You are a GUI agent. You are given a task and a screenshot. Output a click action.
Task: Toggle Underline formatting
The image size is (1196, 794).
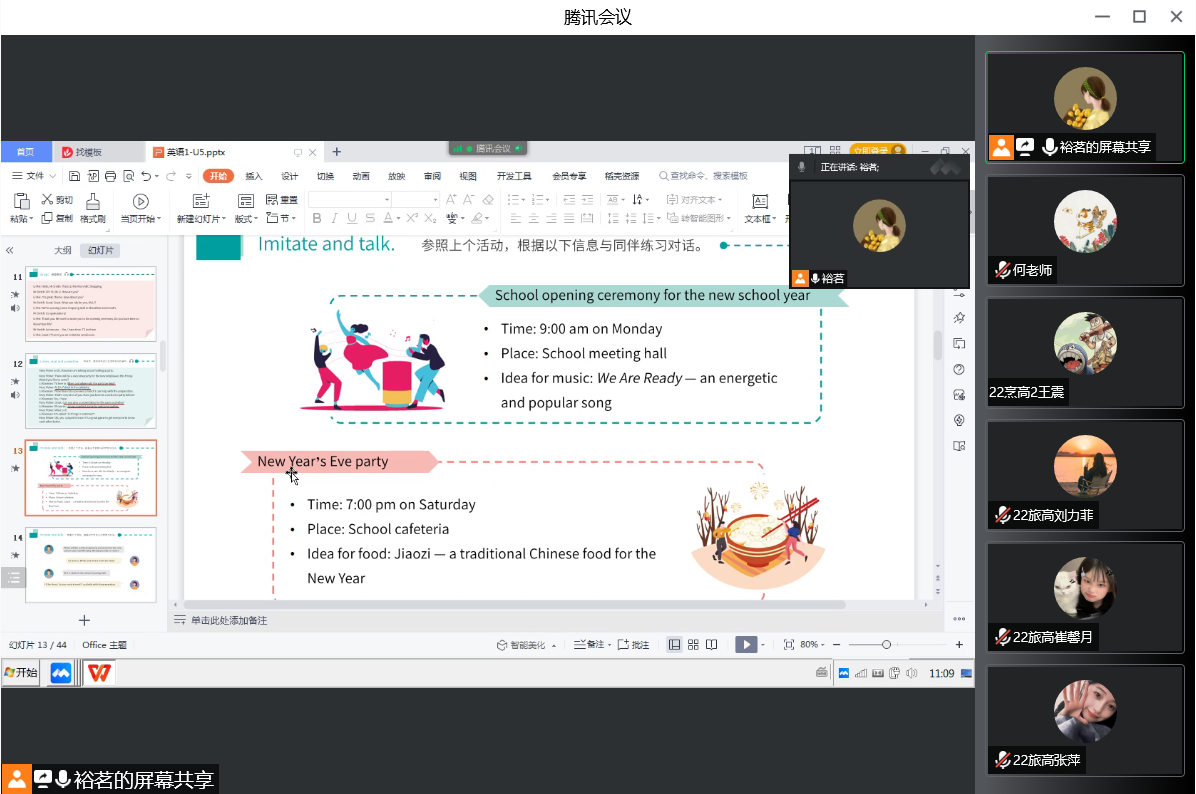[x=351, y=218]
